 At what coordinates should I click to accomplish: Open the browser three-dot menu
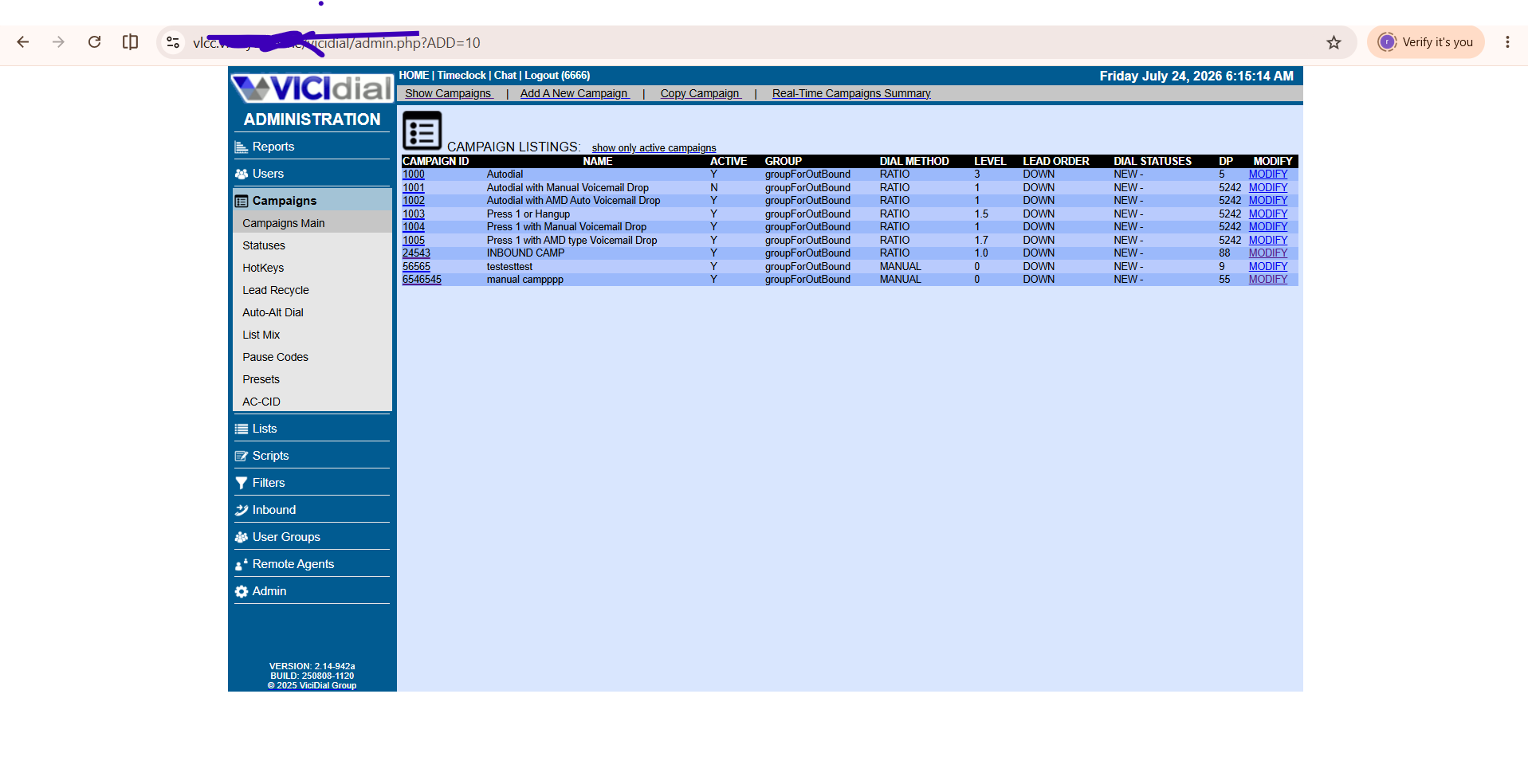[1506, 42]
